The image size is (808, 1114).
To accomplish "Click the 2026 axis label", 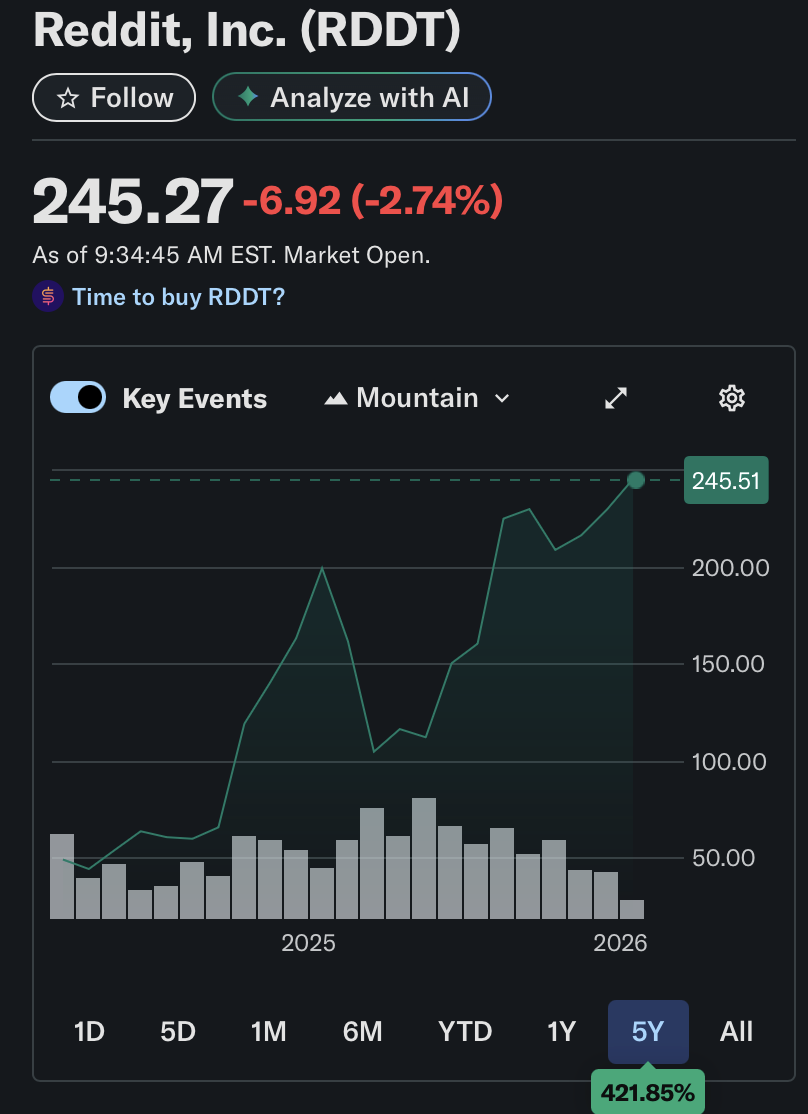I will [620, 943].
